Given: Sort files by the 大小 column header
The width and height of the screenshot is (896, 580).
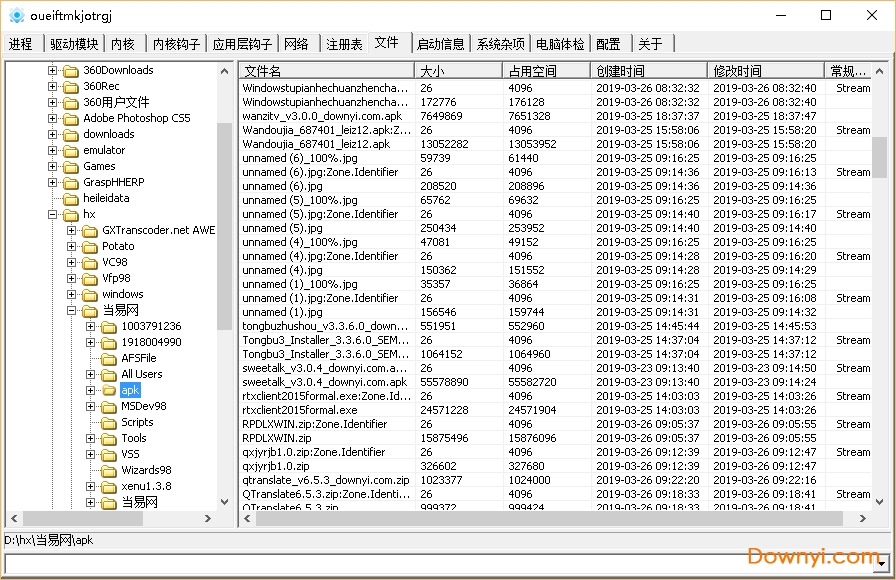Looking at the screenshot, I should tap(457, 71).
